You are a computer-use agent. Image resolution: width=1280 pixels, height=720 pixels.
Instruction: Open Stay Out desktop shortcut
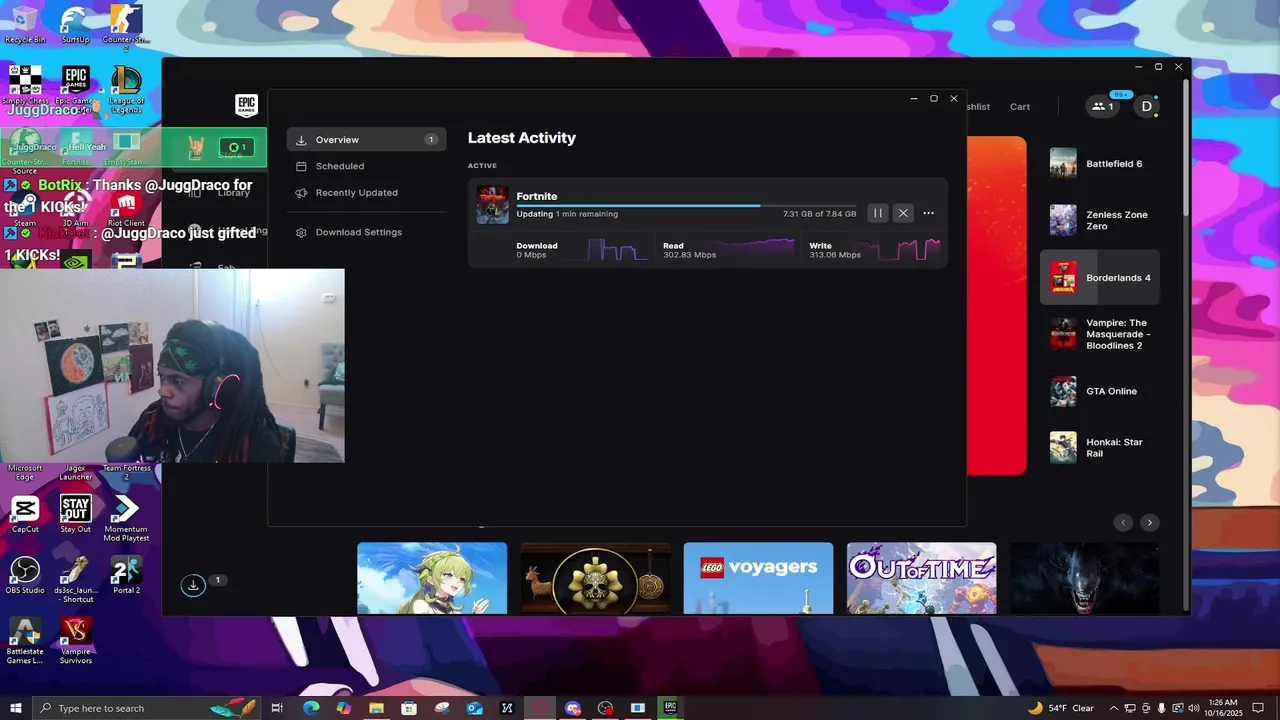(x=75, y=514)
